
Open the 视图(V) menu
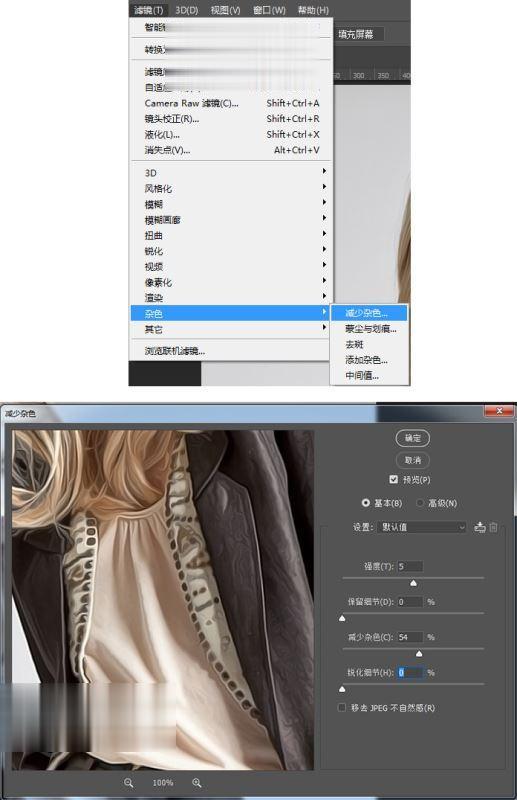pyautogui.click(x=225, y=10)
